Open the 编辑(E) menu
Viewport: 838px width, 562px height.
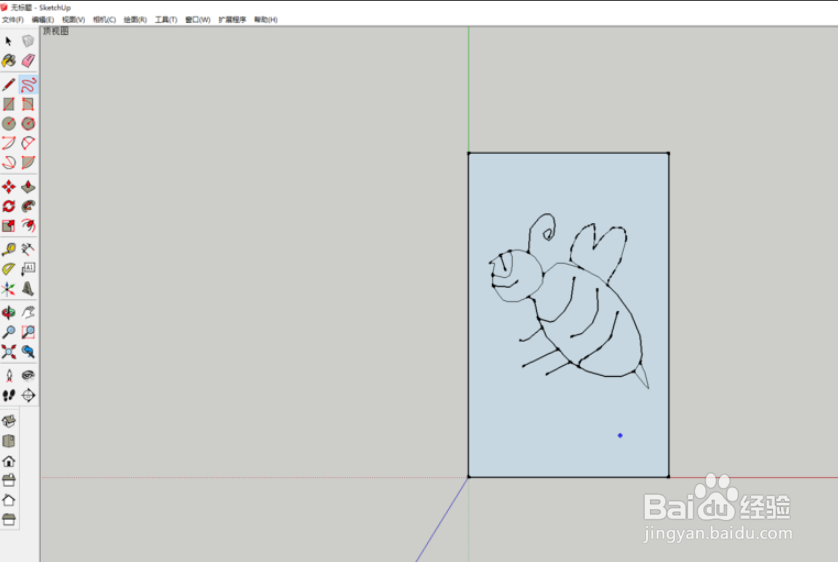tap(43, 20)
